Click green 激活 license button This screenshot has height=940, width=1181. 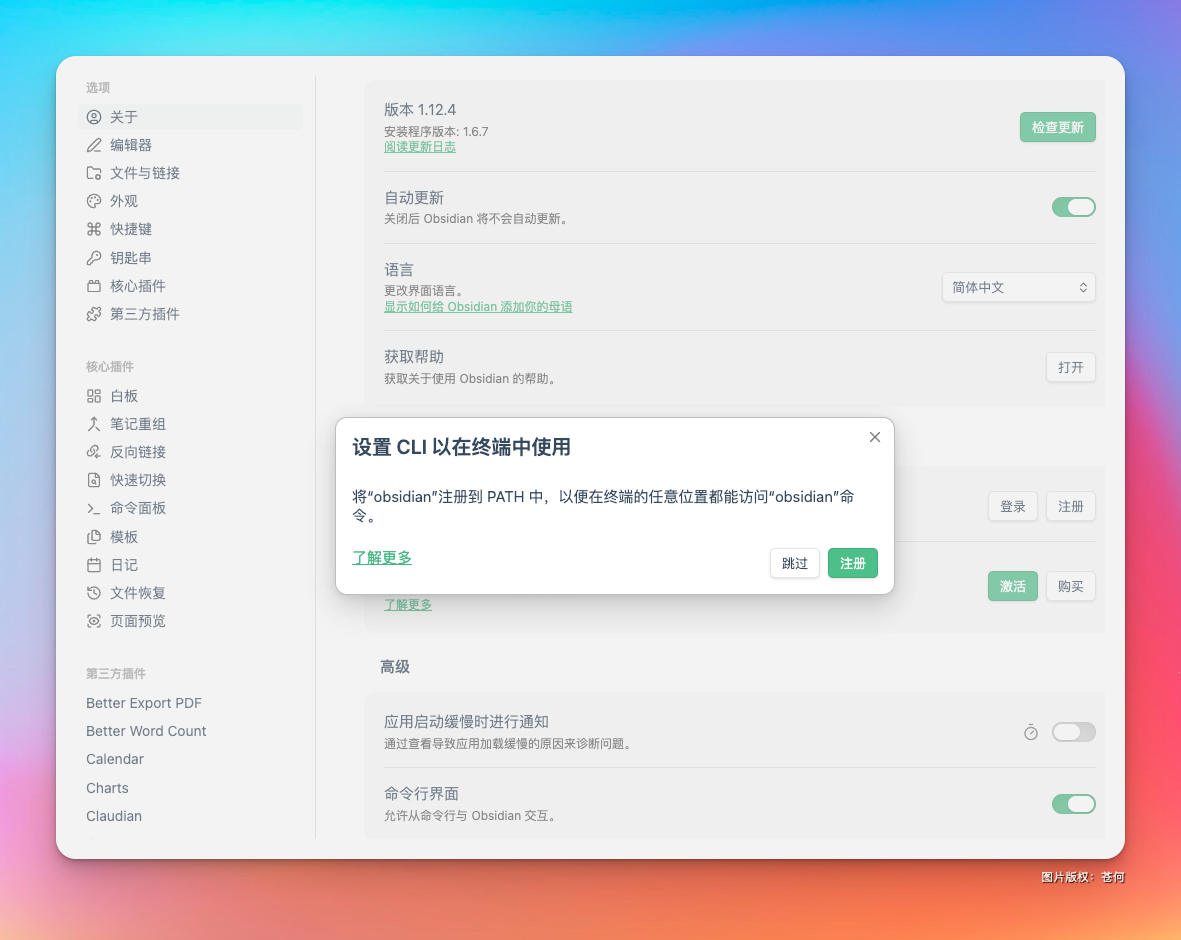pos(1012,586)
